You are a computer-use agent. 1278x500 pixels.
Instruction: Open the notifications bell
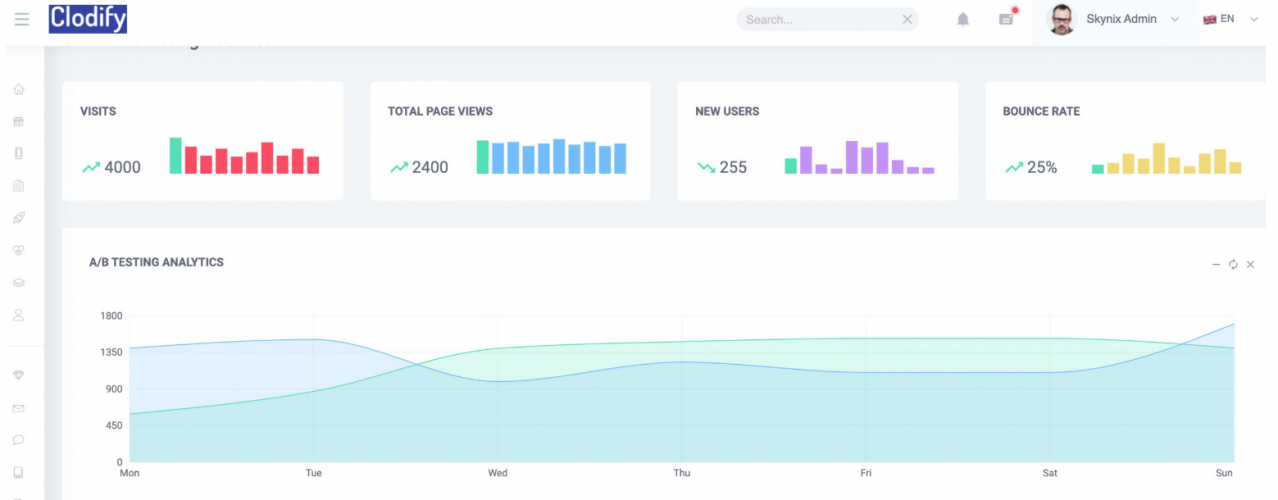(963, 19)
